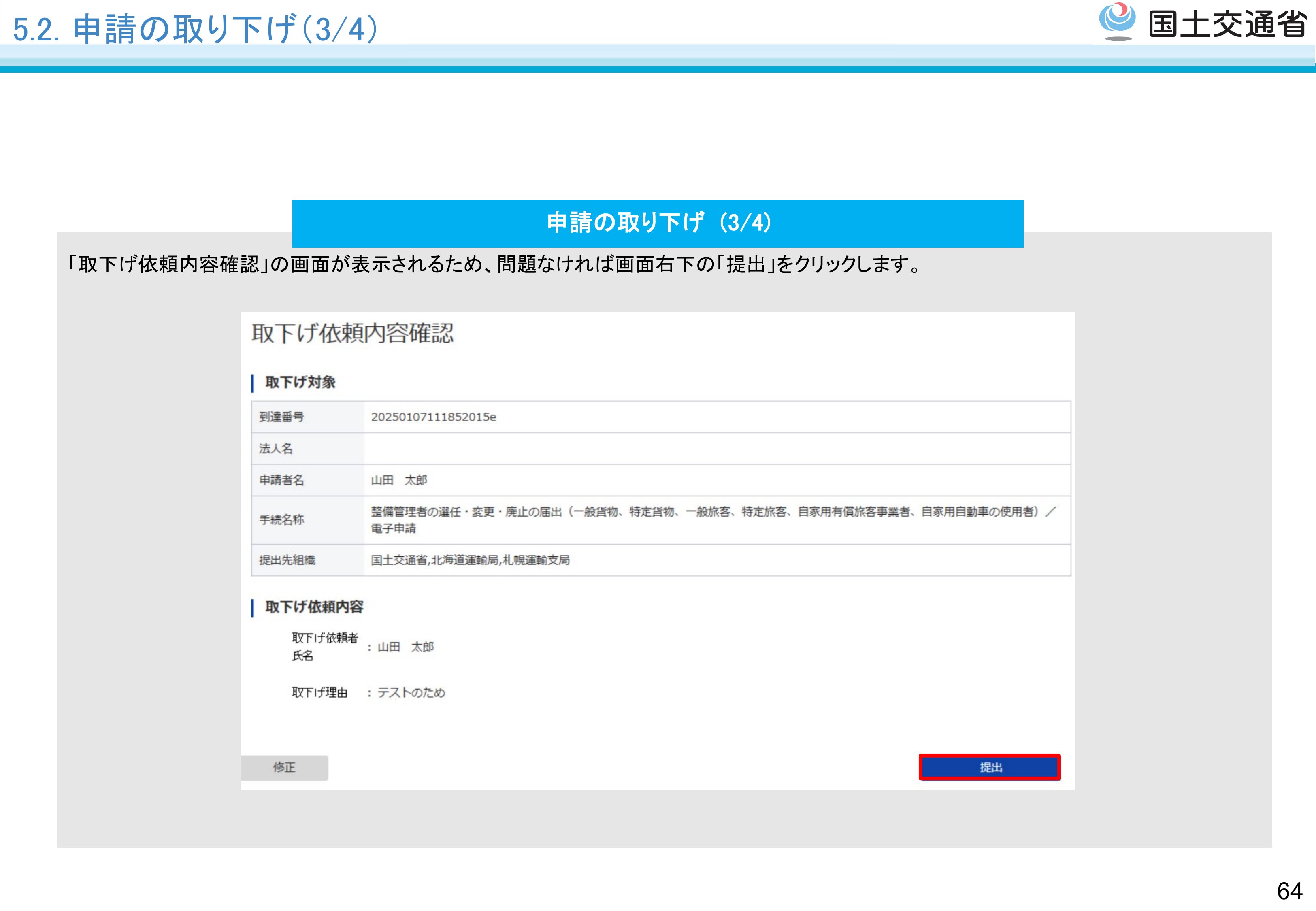Click the blue 申請の取り下げ (3/4) banner

click(x=658, y=223)
